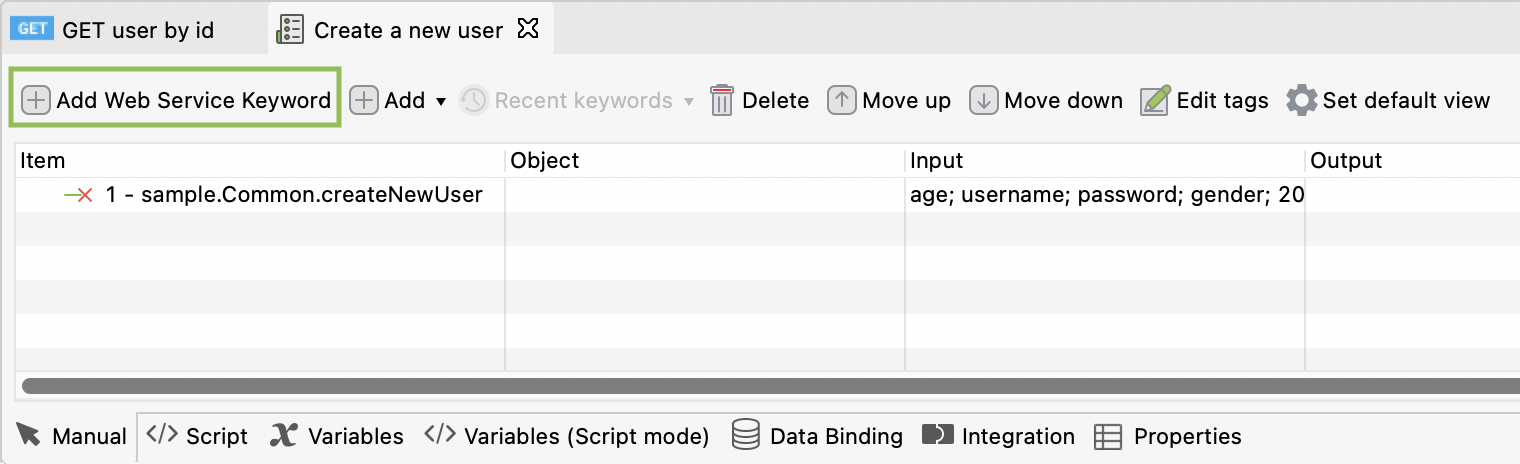Switch to the Script view tab
Viewport: 1520px width, 464px height.
coord(197,436)
